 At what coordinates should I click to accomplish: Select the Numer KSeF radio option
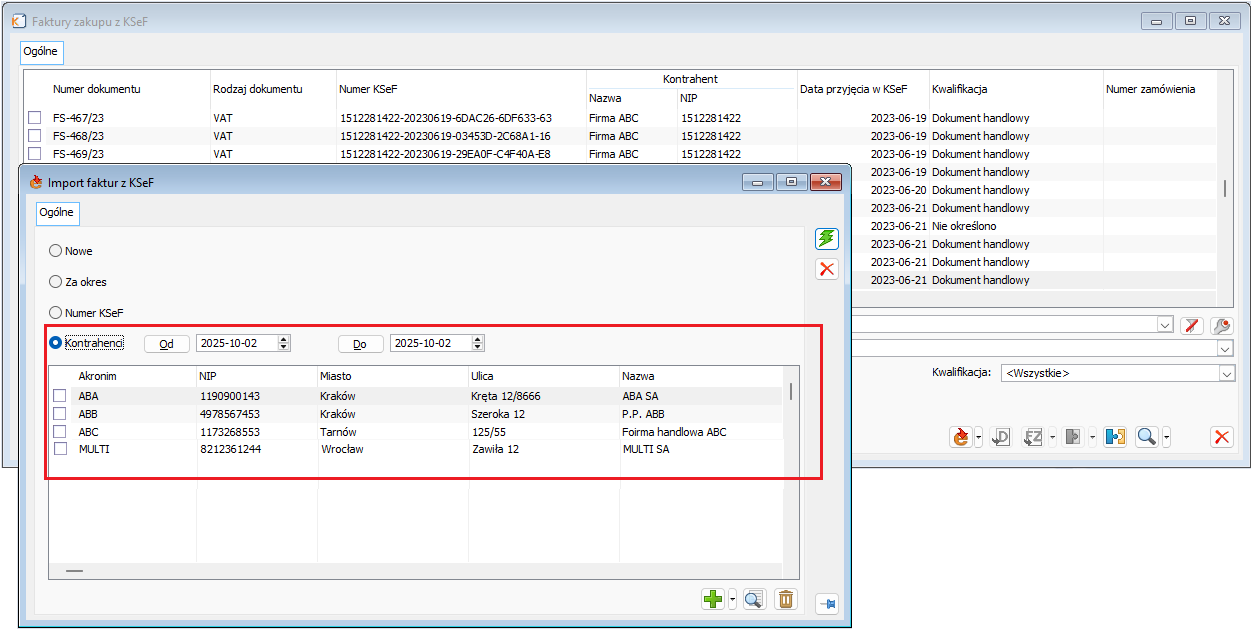(56, 313)
